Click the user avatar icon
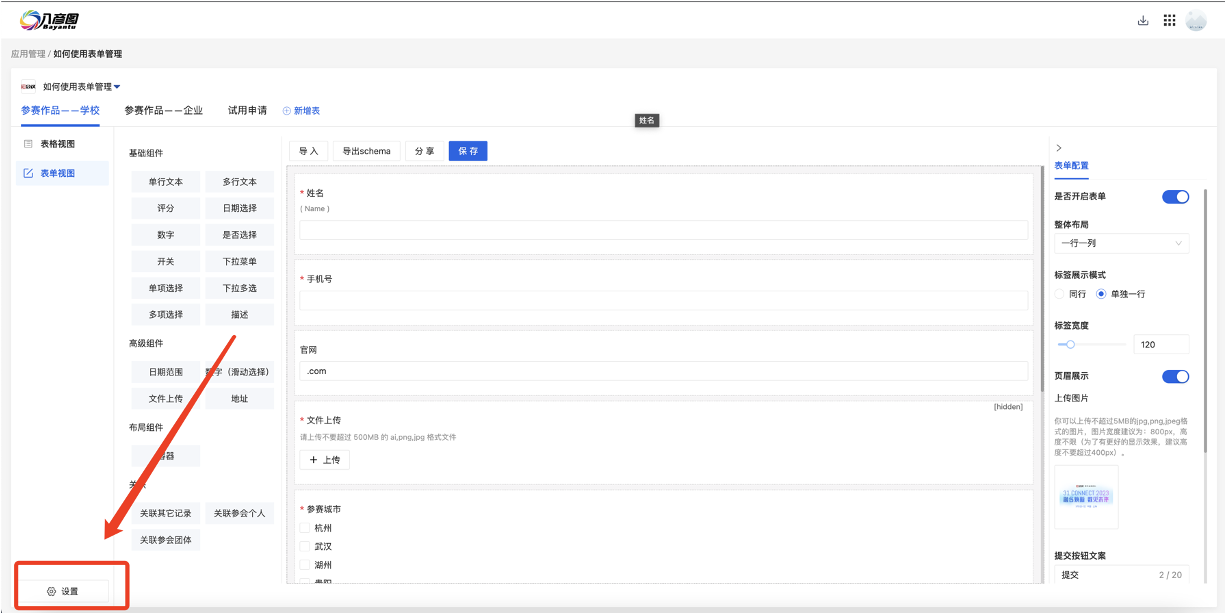Screen dimensions: 1226x614 1196,21
